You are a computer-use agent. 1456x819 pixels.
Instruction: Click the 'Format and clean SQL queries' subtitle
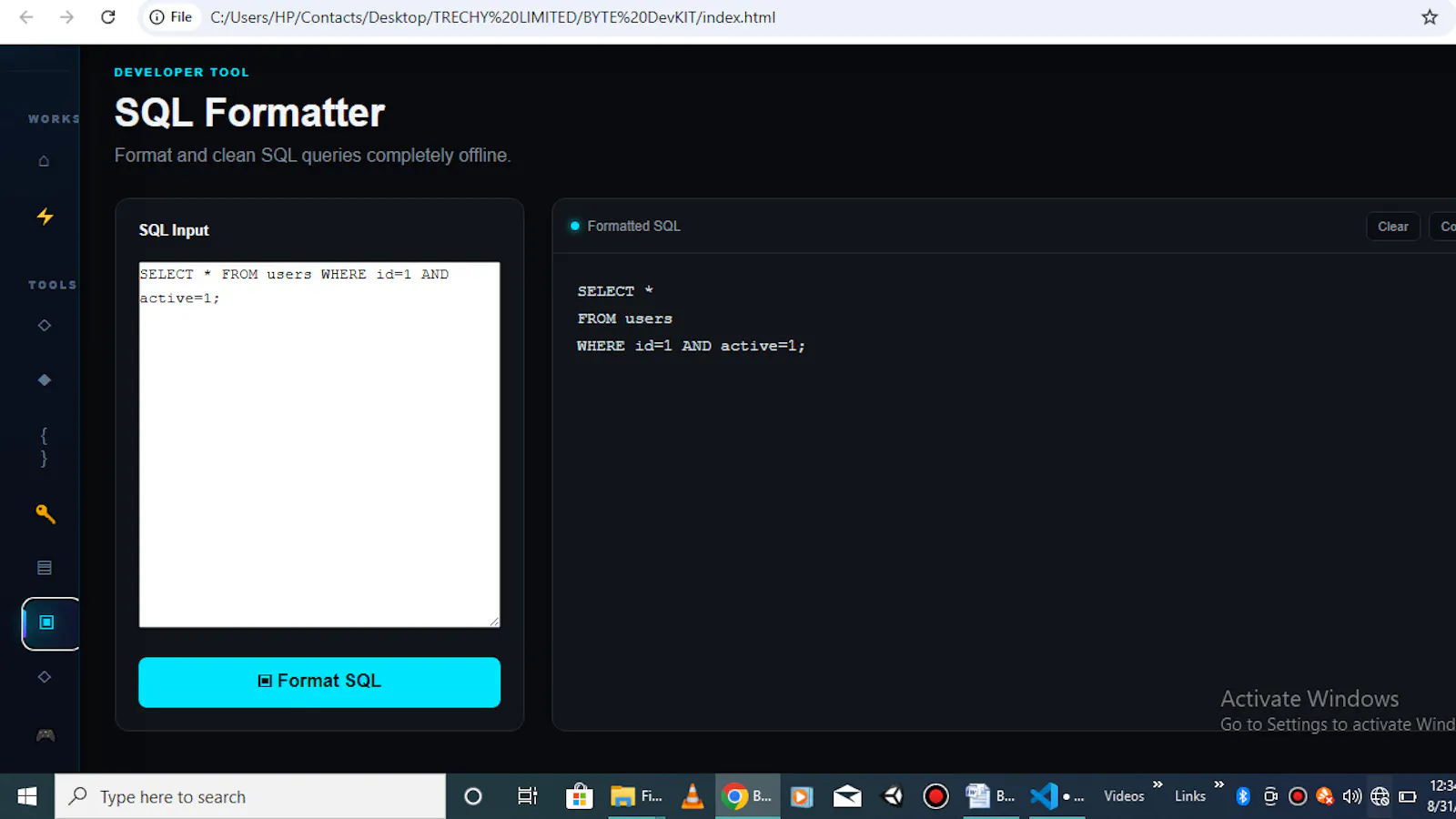coord(312,156)
